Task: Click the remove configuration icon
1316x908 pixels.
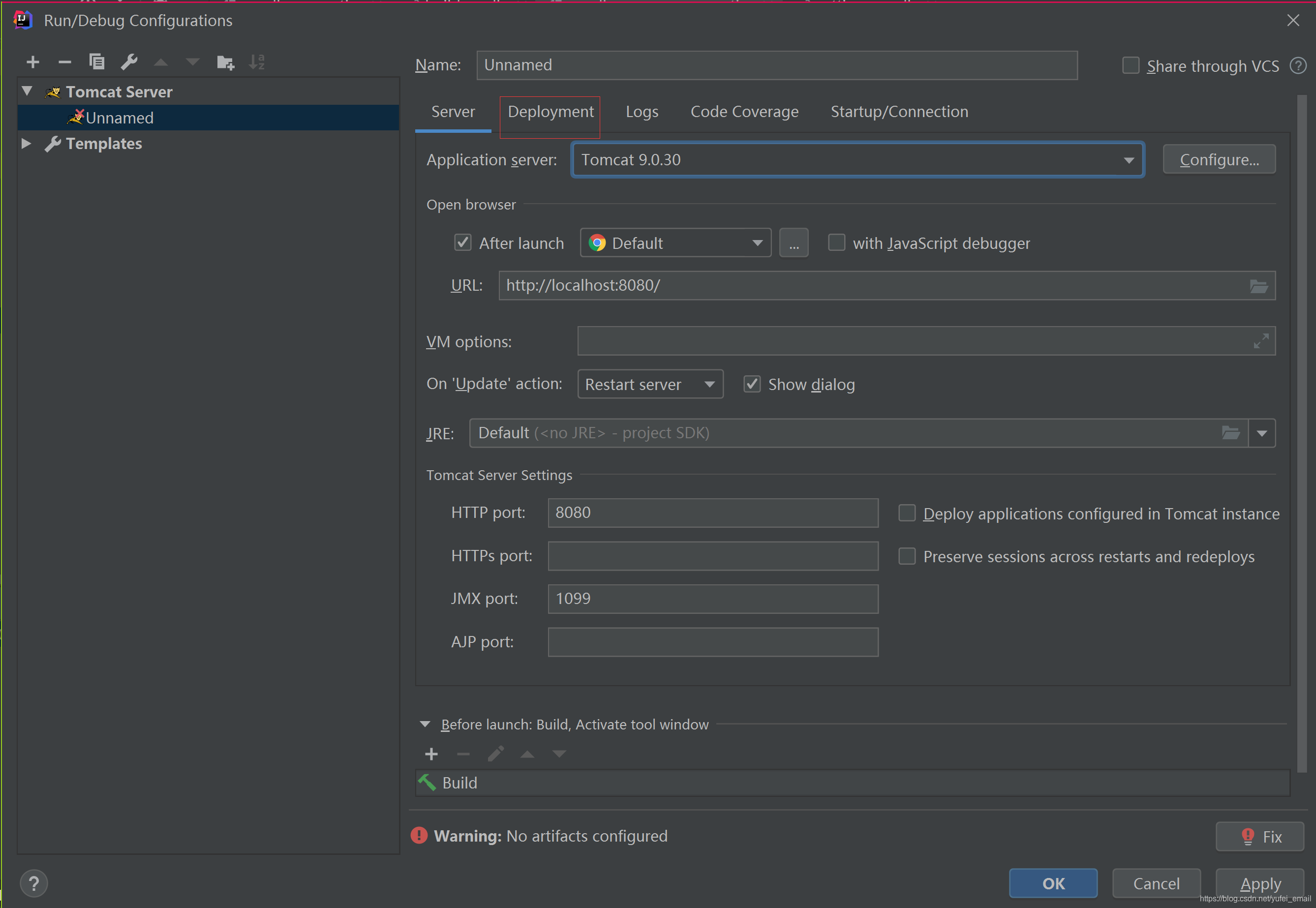Action: coord(61,64)
